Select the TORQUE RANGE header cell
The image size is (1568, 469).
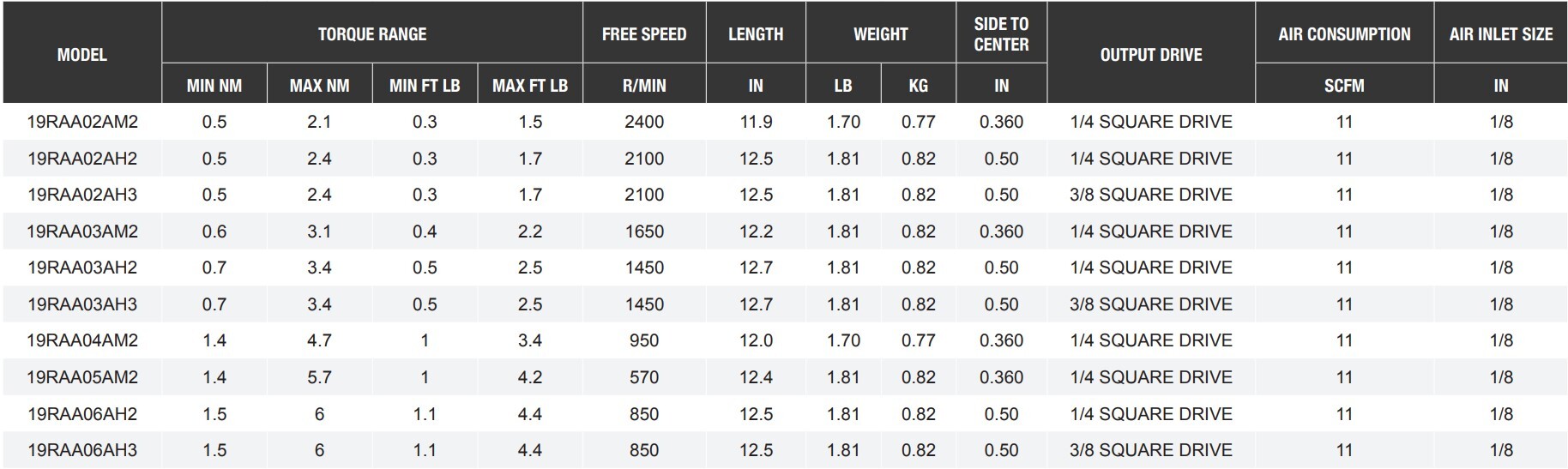371,34
